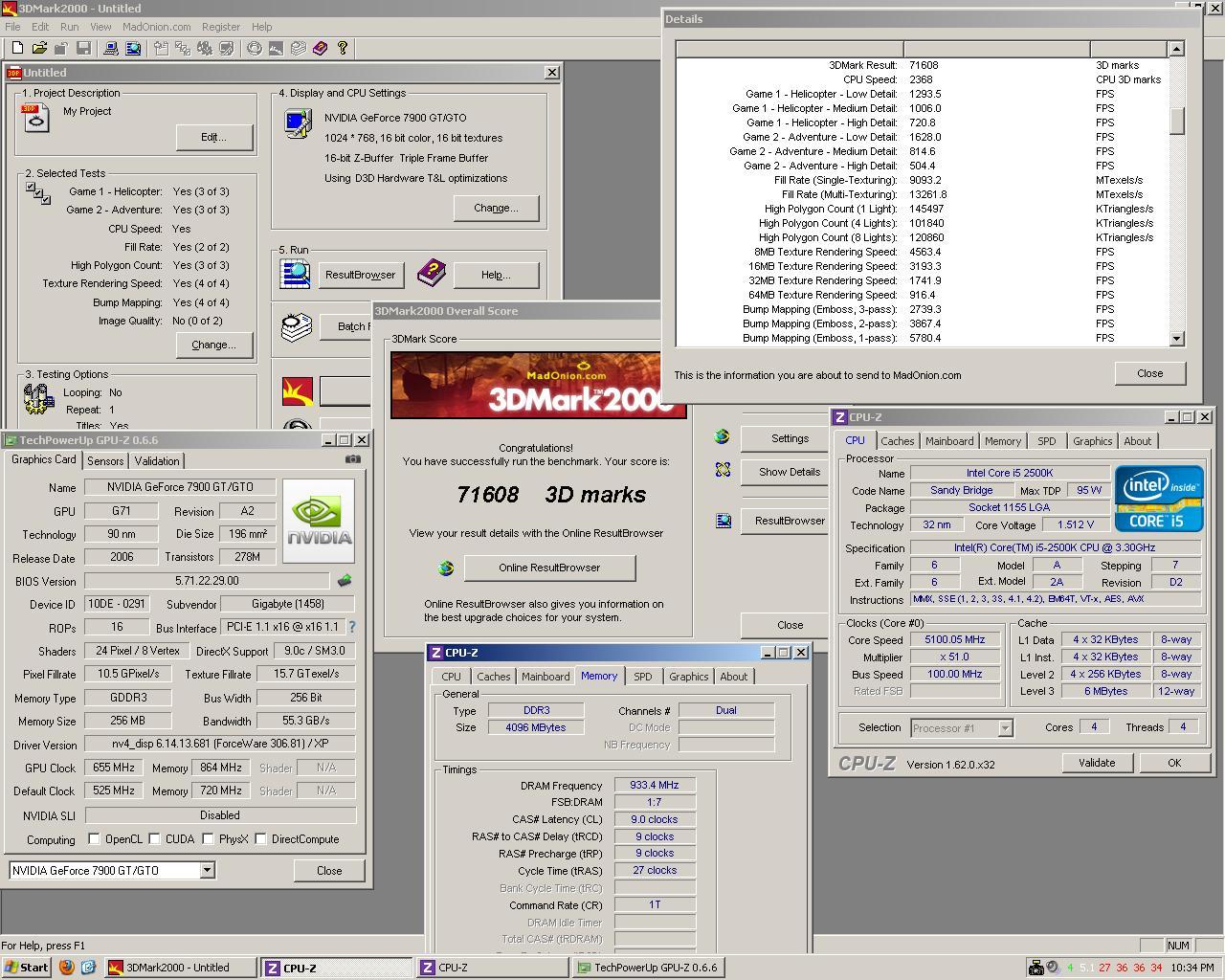Click the Bus Interface question mark in GPU-Z
The height and width of the screenshot is (980, 1225).
[351, 627]
